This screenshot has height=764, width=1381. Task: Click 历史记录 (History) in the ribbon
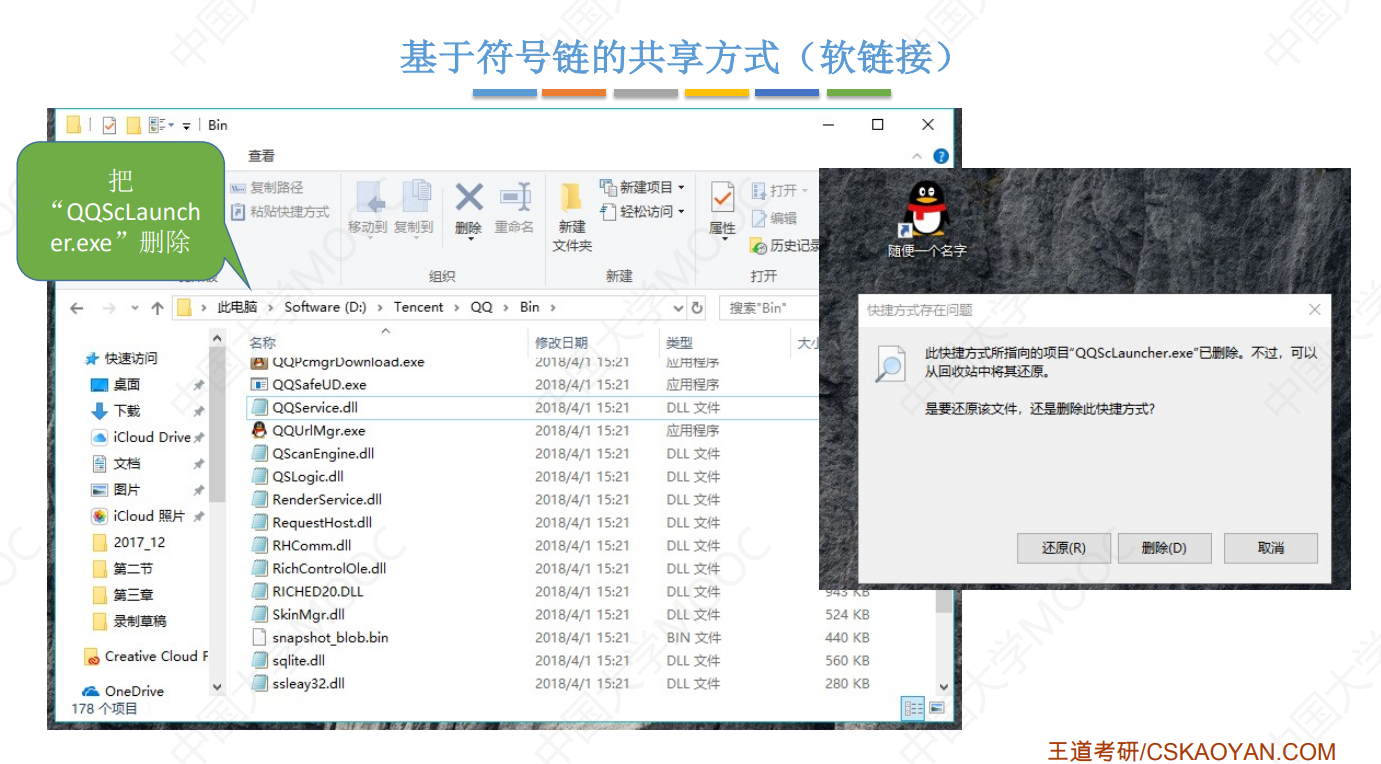click(786, 245)
